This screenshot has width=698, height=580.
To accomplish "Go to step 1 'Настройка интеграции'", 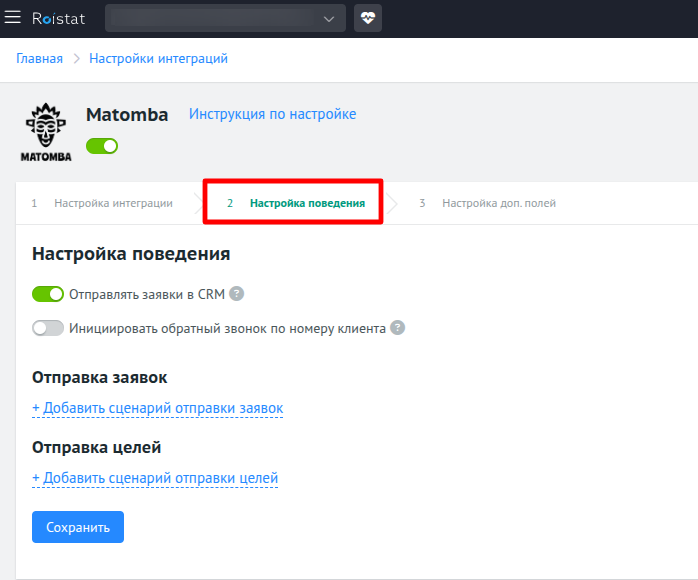I will coord(112,203).
